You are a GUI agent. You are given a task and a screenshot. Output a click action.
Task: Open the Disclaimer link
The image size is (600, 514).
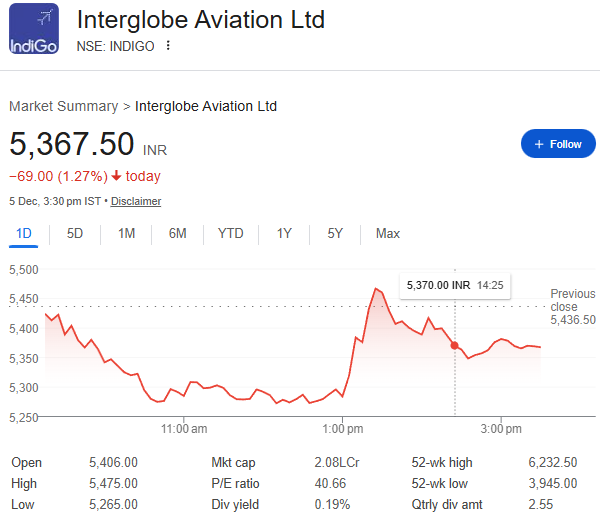(x=136, y=201)
